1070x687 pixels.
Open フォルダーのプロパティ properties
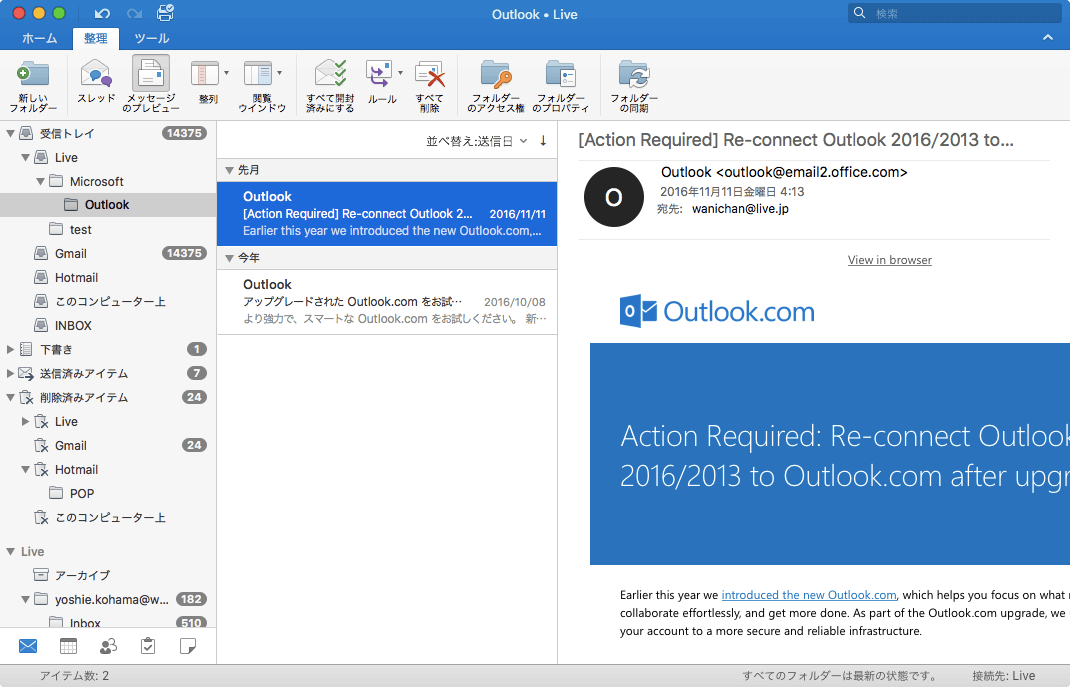(x=560, y=85)
